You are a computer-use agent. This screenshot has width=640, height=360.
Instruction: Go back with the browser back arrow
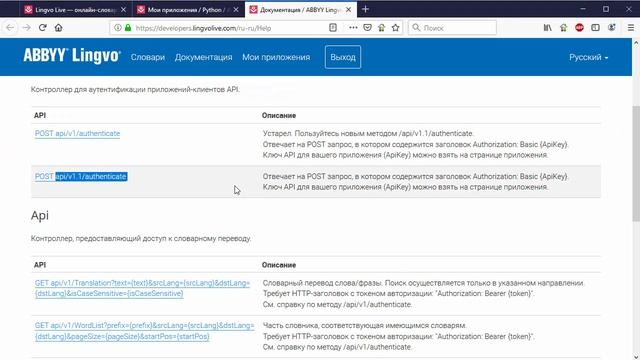tap(10, 28)
